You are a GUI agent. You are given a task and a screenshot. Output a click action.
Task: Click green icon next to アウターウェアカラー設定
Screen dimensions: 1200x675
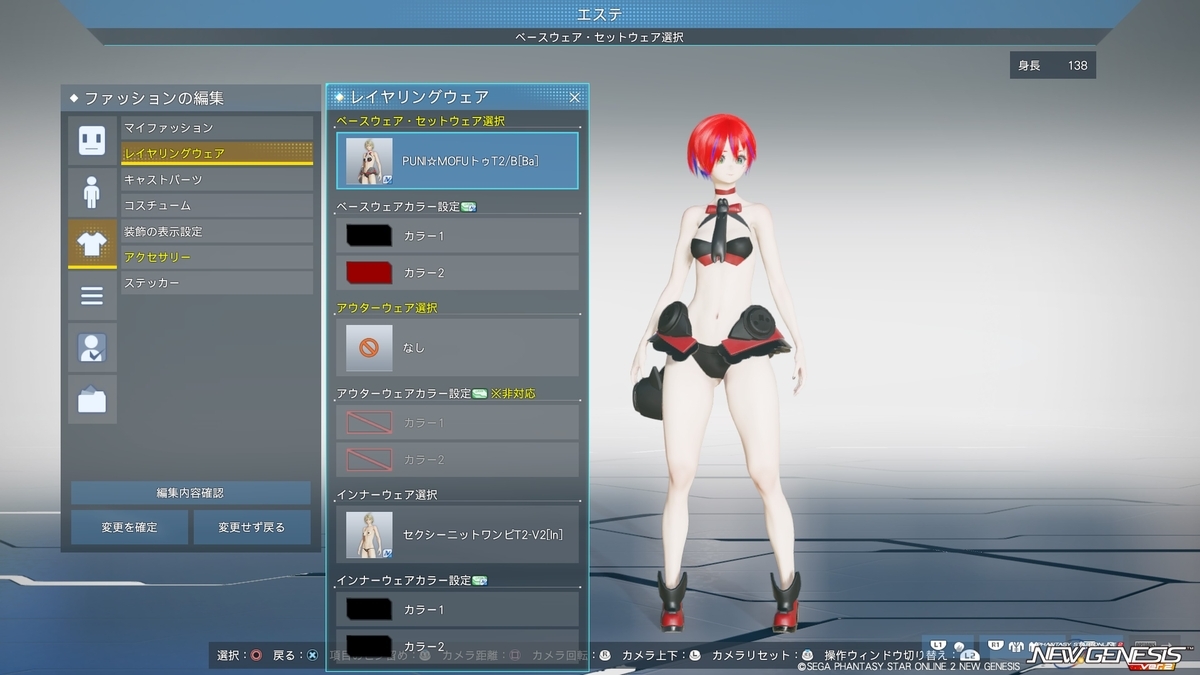click(479, 394)
